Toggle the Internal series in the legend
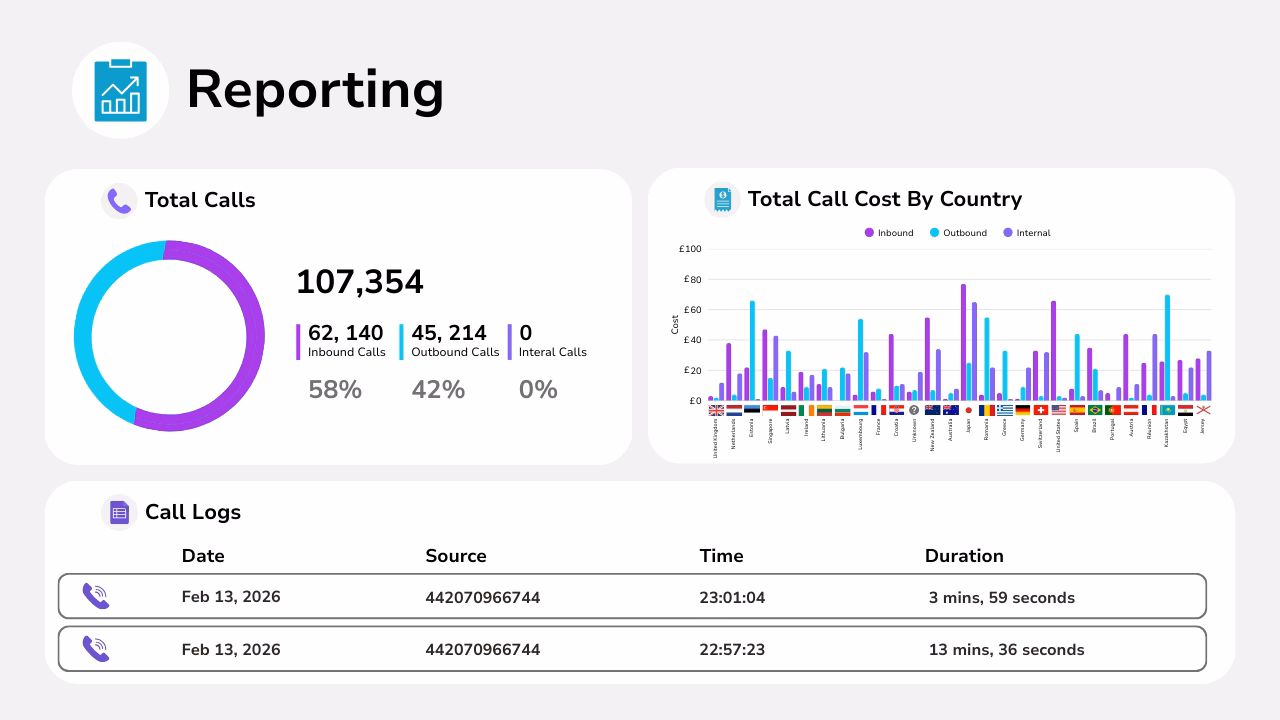The width and height of the screenshot is (1280, 720). 1025,232
